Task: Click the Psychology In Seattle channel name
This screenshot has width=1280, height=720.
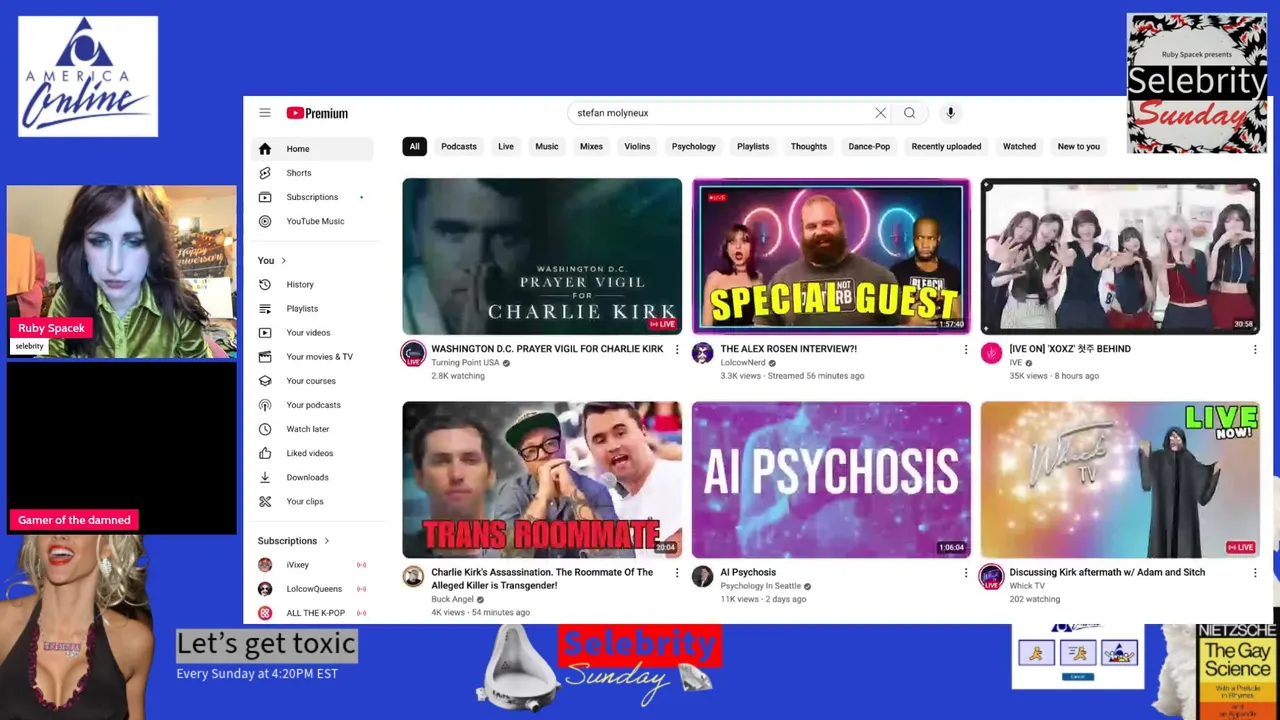Action: (x=761, y=586)
